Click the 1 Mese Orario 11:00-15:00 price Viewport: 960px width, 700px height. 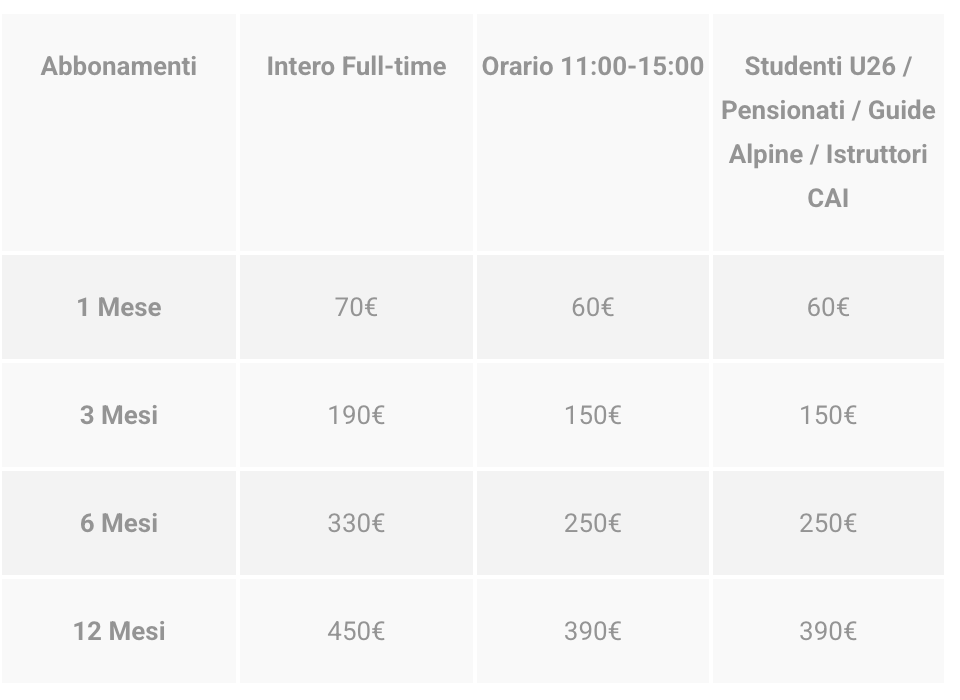(x=592, y=307)
